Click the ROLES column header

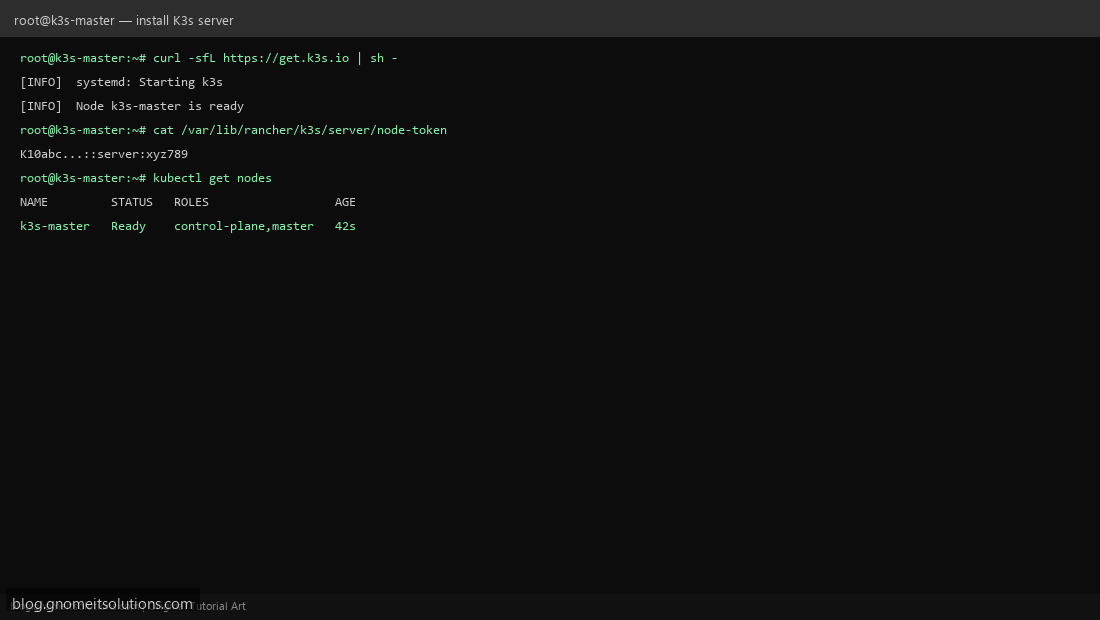click(192, 202)
